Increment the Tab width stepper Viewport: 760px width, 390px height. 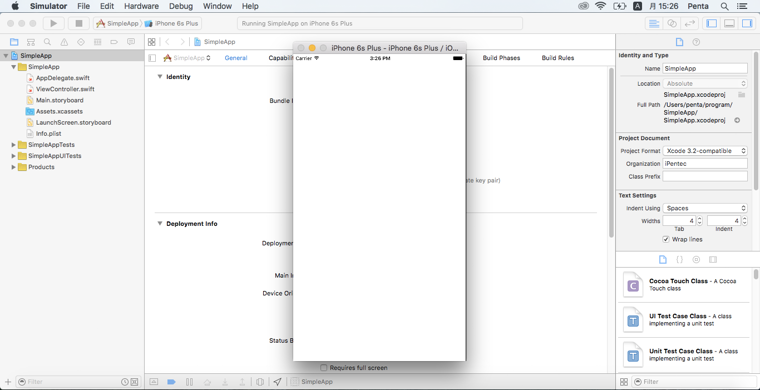click(x=699, y=218)
